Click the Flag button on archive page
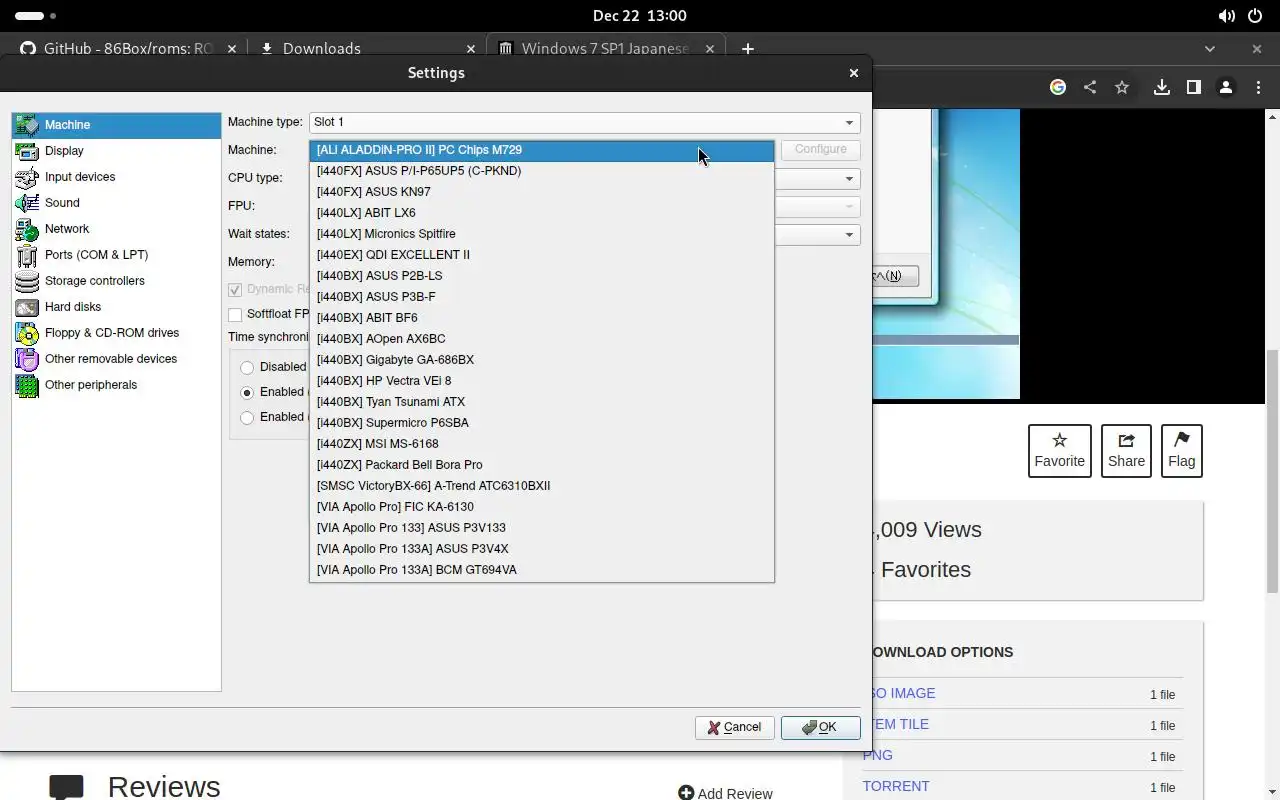 [1181, 450]
